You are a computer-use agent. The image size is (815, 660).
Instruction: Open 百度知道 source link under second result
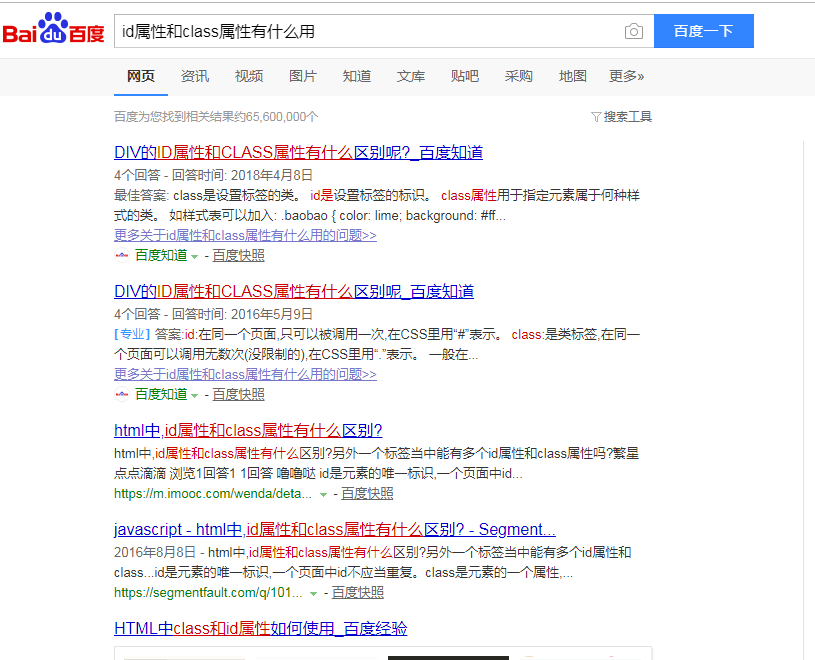click(161, 394)
